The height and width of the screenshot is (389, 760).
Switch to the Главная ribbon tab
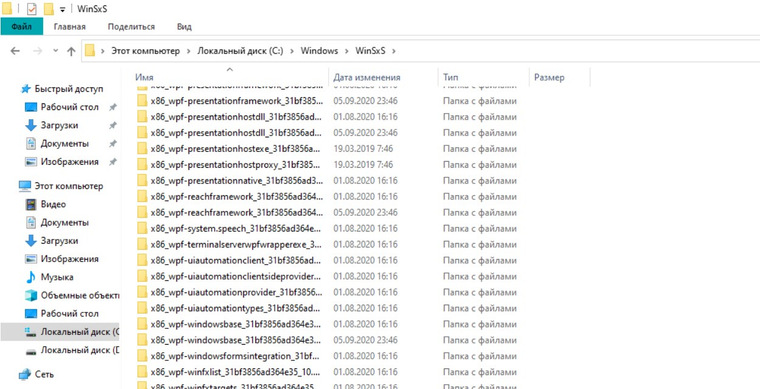(70, 27)
